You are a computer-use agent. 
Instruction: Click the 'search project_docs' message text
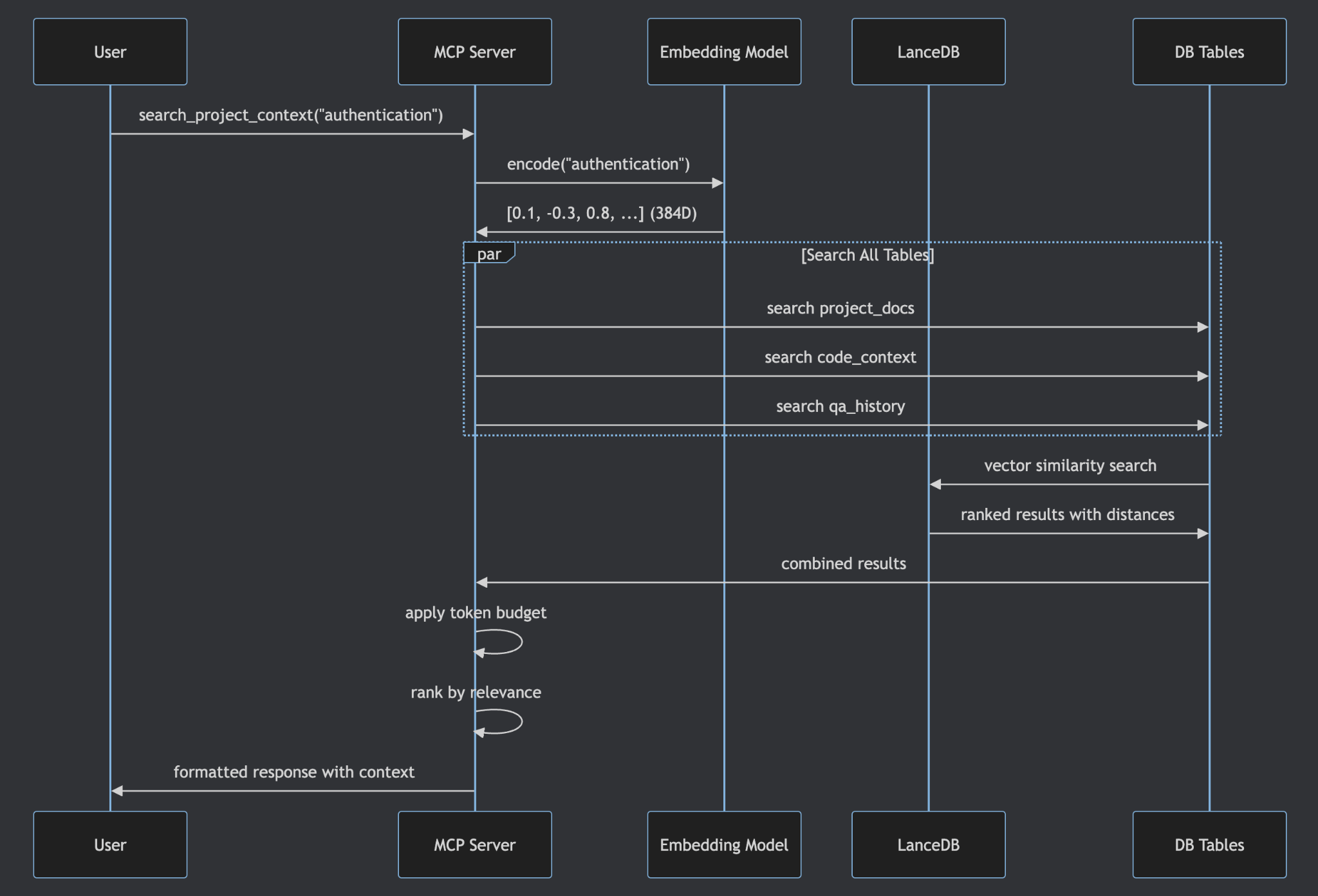point(840,308)
